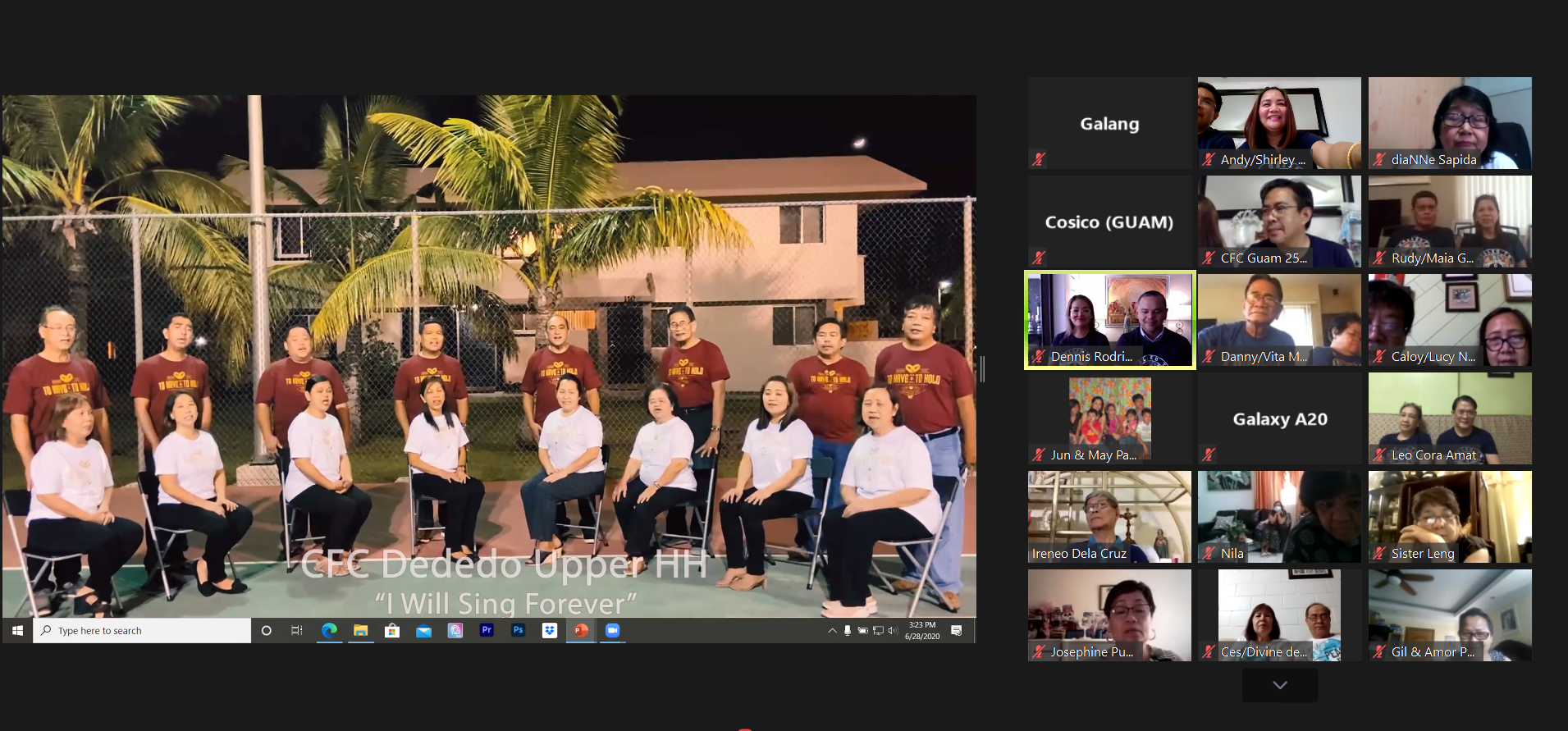Click muted mic icon on Galaxy A20 tile

(1209, 455)
